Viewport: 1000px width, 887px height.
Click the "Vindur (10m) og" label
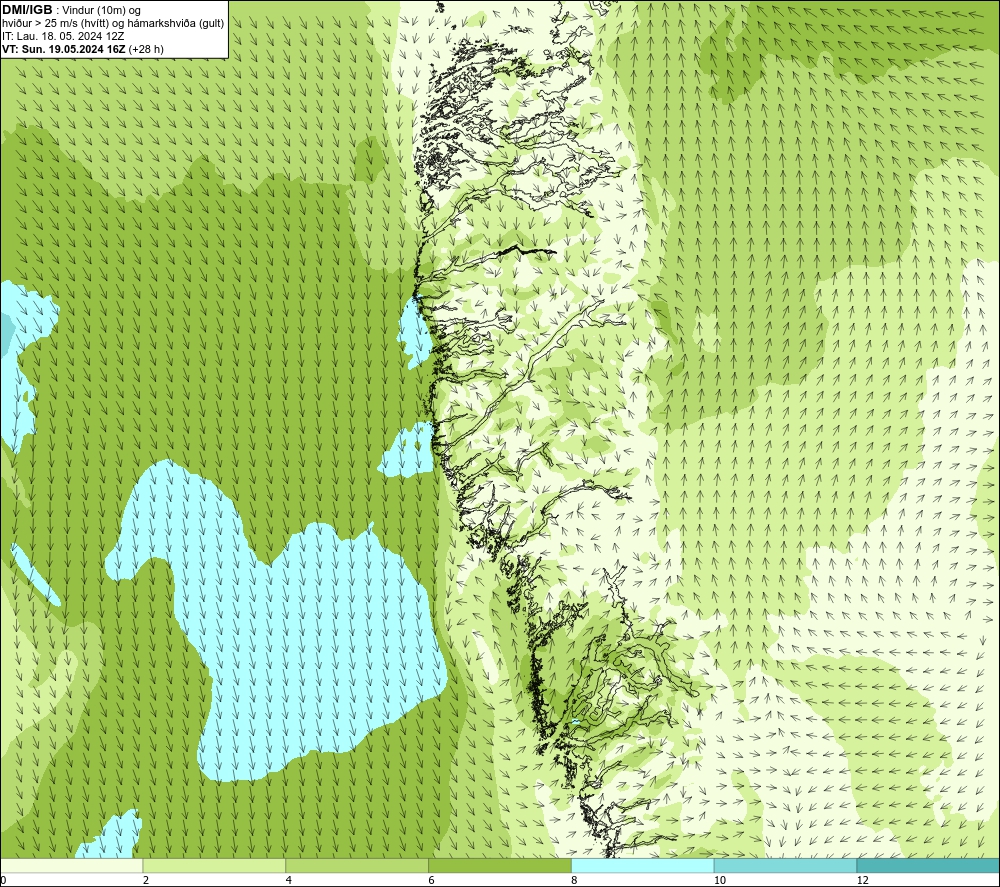pyautogui.click(x=103, y=11)
